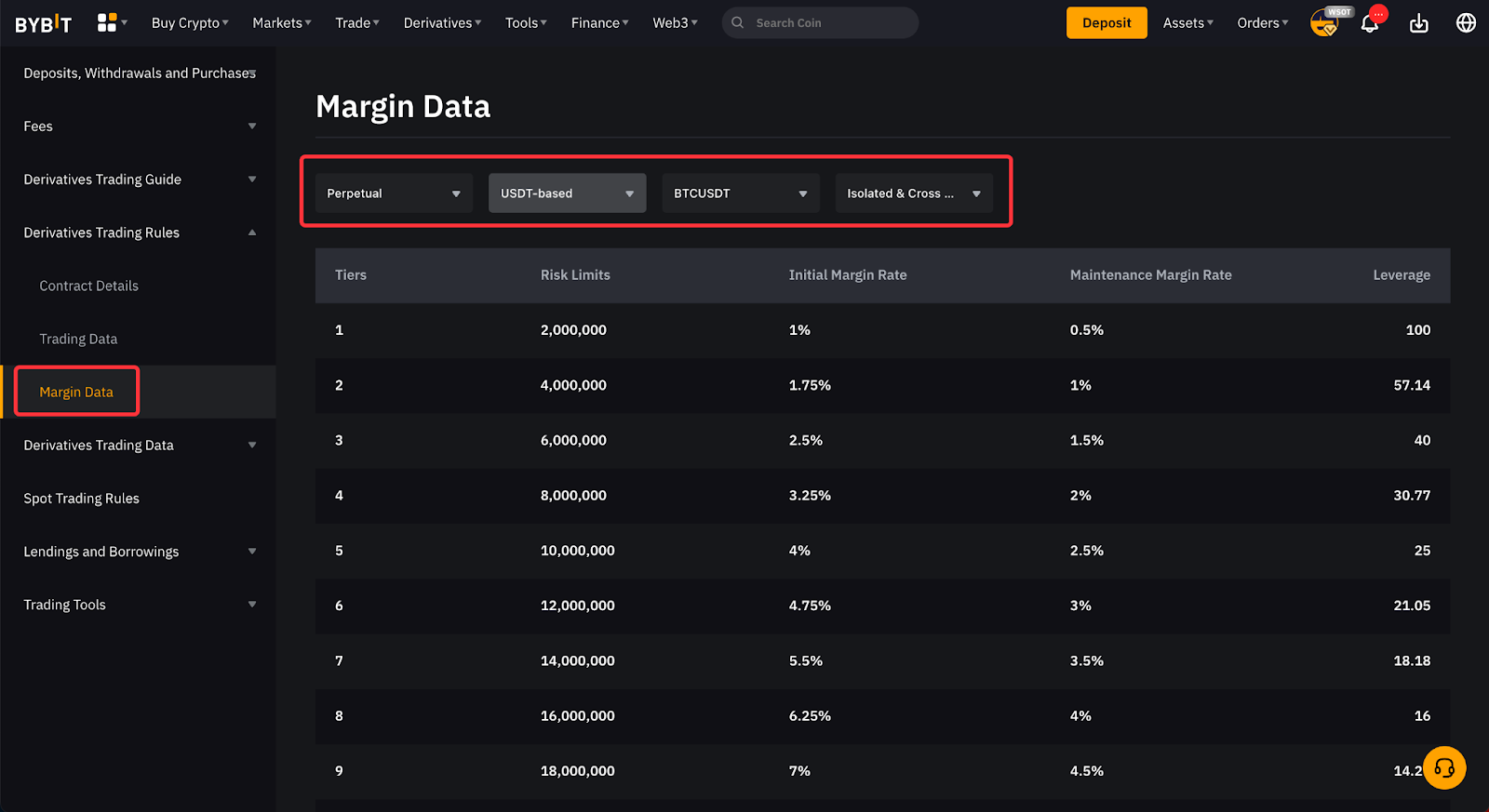Go to Contract Details page
This screenshot has height=812, width=1489.
coord(88,286)
